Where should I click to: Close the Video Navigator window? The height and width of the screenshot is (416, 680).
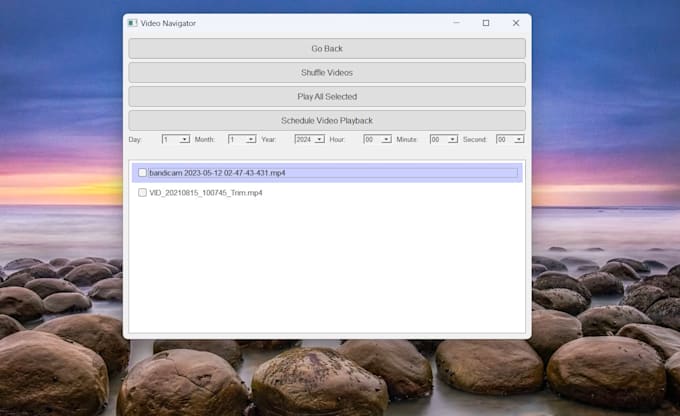pos(516,23)
